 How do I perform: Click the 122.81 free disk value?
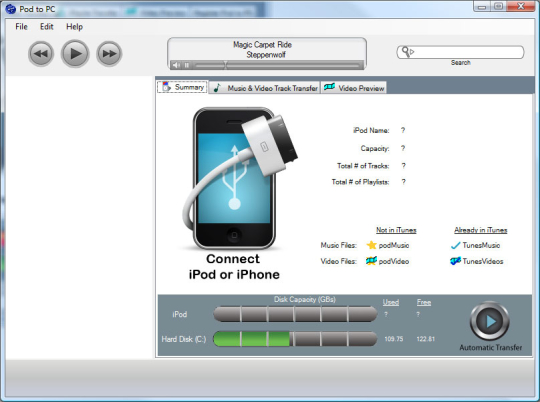[x=426, y=339]
